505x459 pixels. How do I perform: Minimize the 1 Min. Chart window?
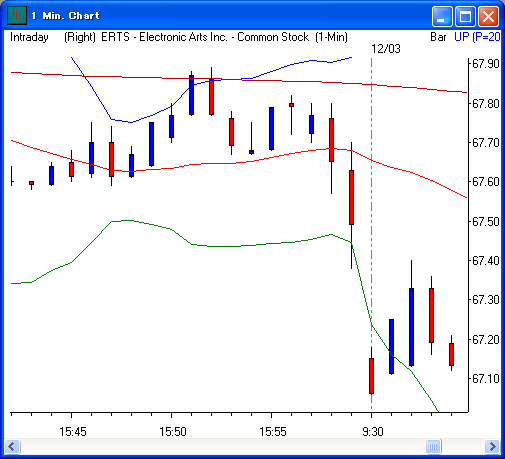(x=442, y=16)
